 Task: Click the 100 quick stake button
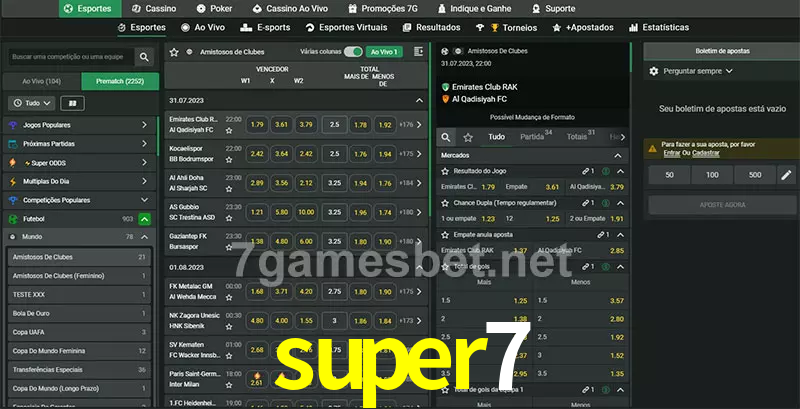711,175
